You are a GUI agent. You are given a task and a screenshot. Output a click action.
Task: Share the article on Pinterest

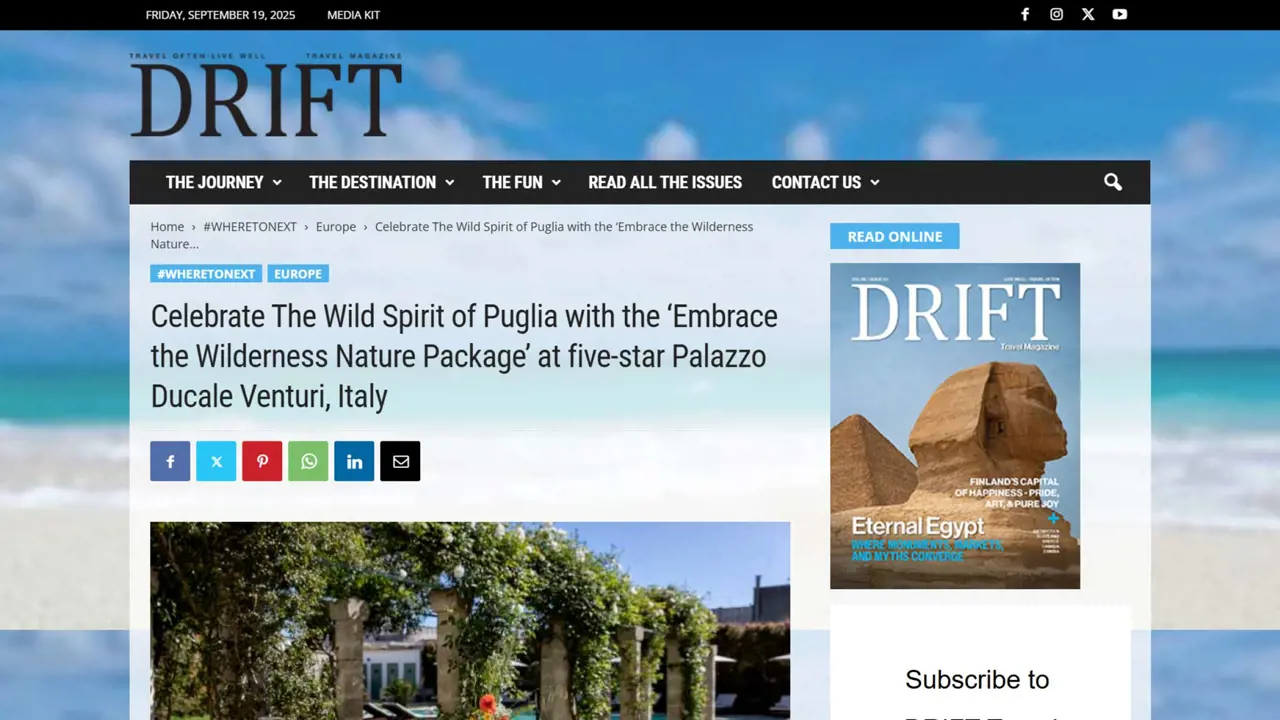click(x=262, y=461)
